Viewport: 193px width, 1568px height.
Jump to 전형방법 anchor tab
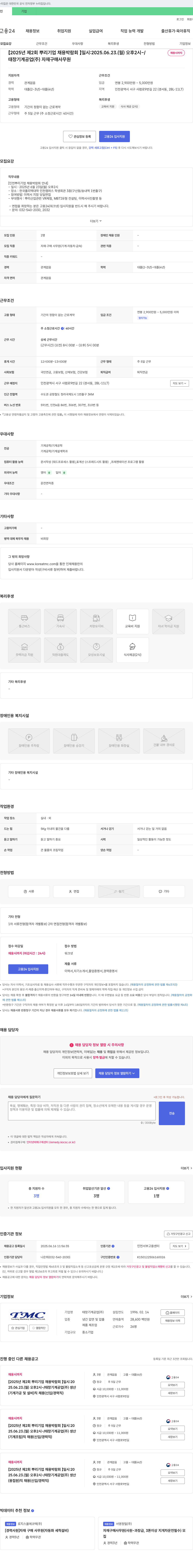click(x=149, y=44)
